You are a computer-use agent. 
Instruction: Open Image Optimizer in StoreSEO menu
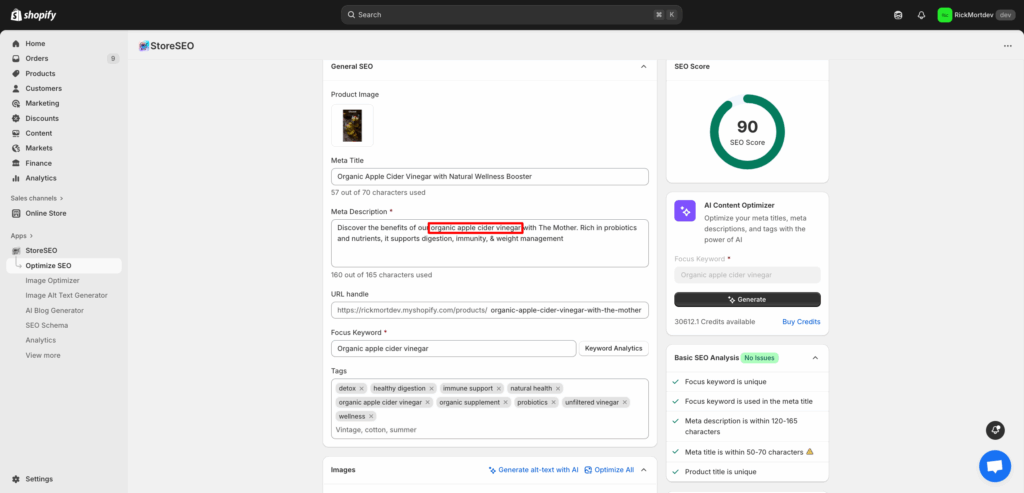(x=52, y=281)
